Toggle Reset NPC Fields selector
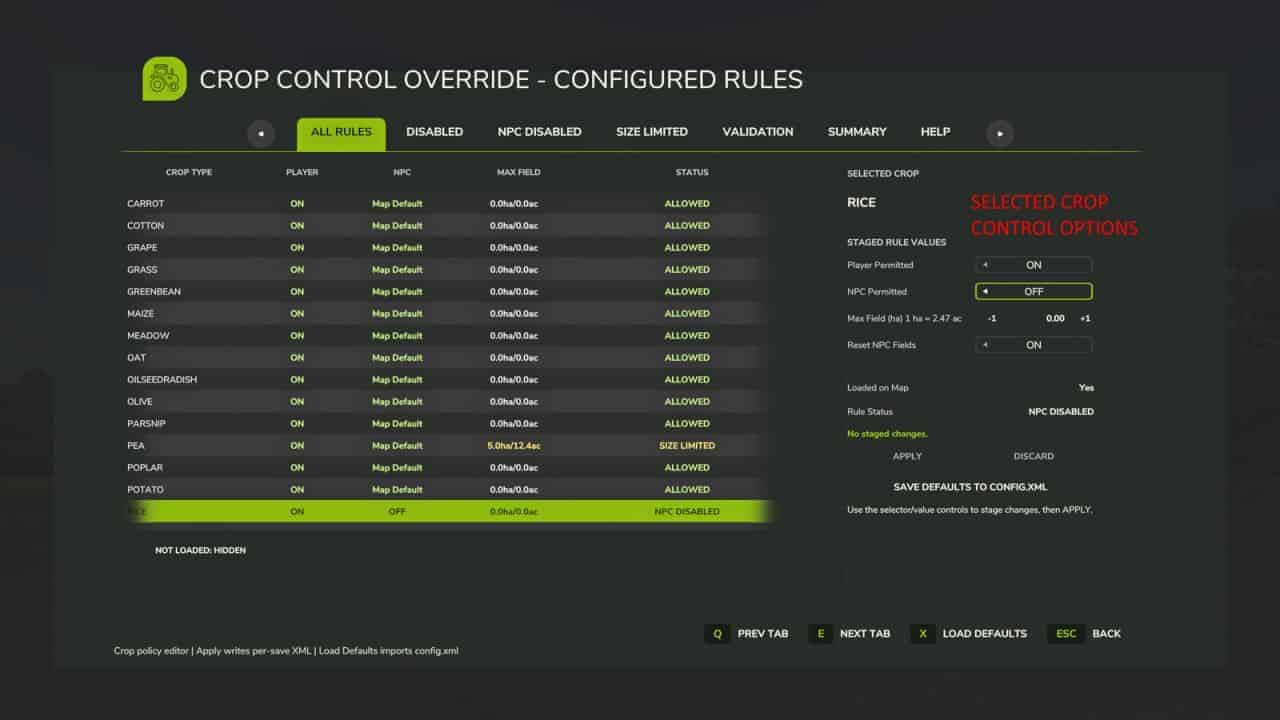Image resolution: width=1280 pixels, height=720 pixels. click(x=1034, y=345)
